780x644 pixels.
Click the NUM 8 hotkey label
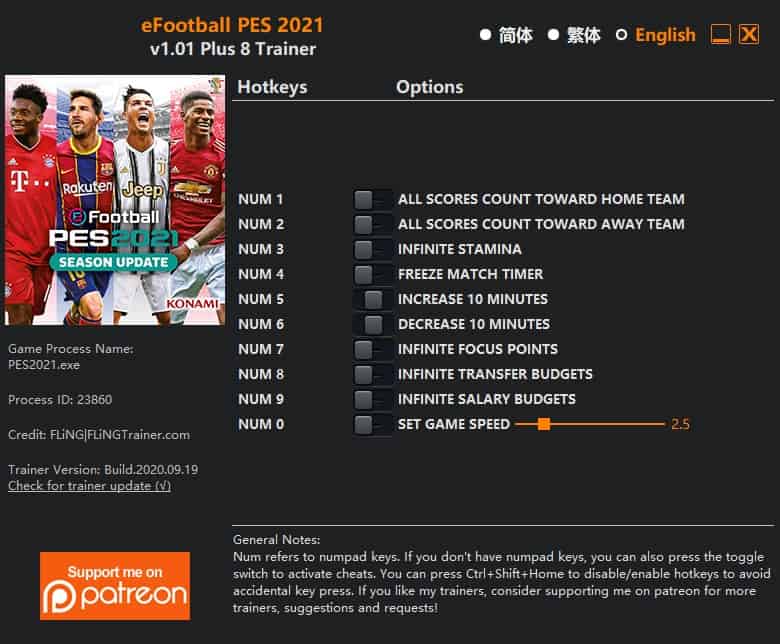pos(261,374)
